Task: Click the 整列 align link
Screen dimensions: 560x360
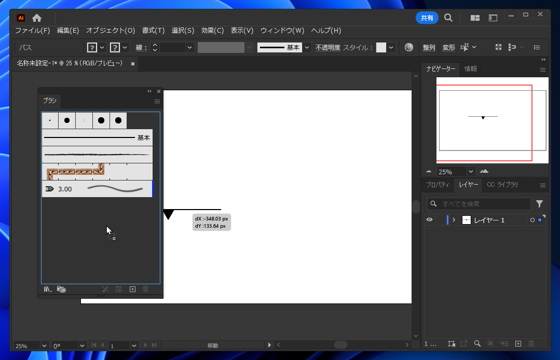Action: (429, 48)
